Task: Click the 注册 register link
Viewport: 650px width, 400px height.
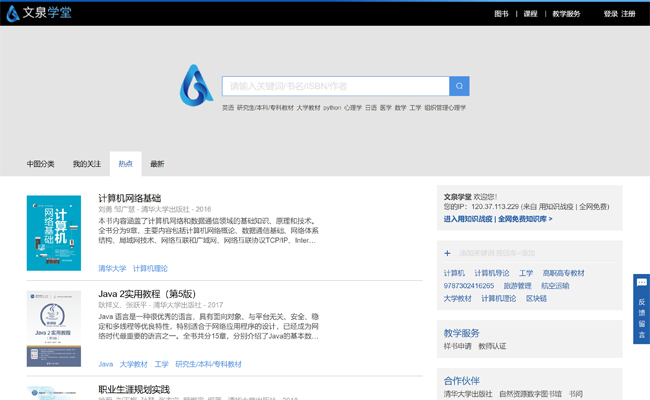Action: click(x=628, y=14)
